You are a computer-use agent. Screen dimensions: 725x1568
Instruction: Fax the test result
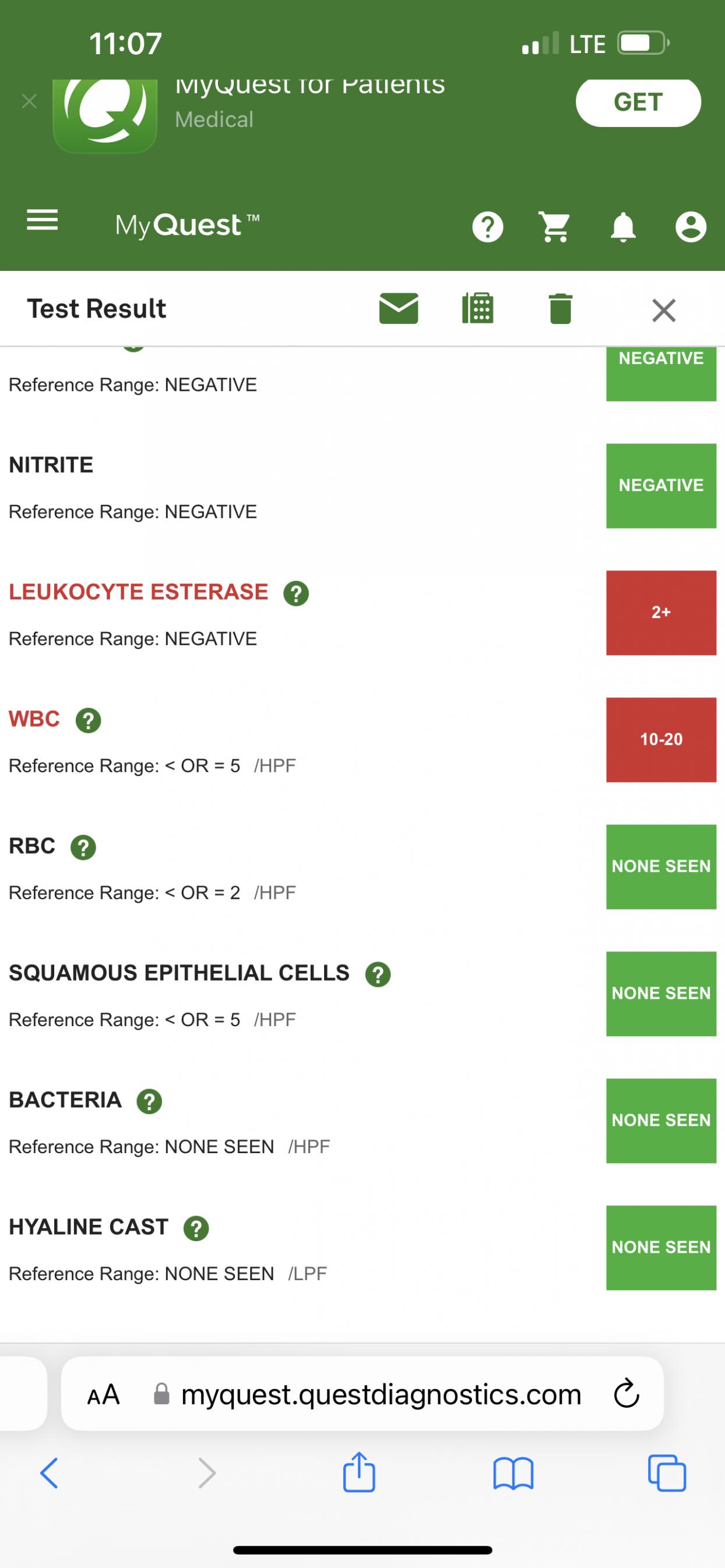[x=478, y=308]
